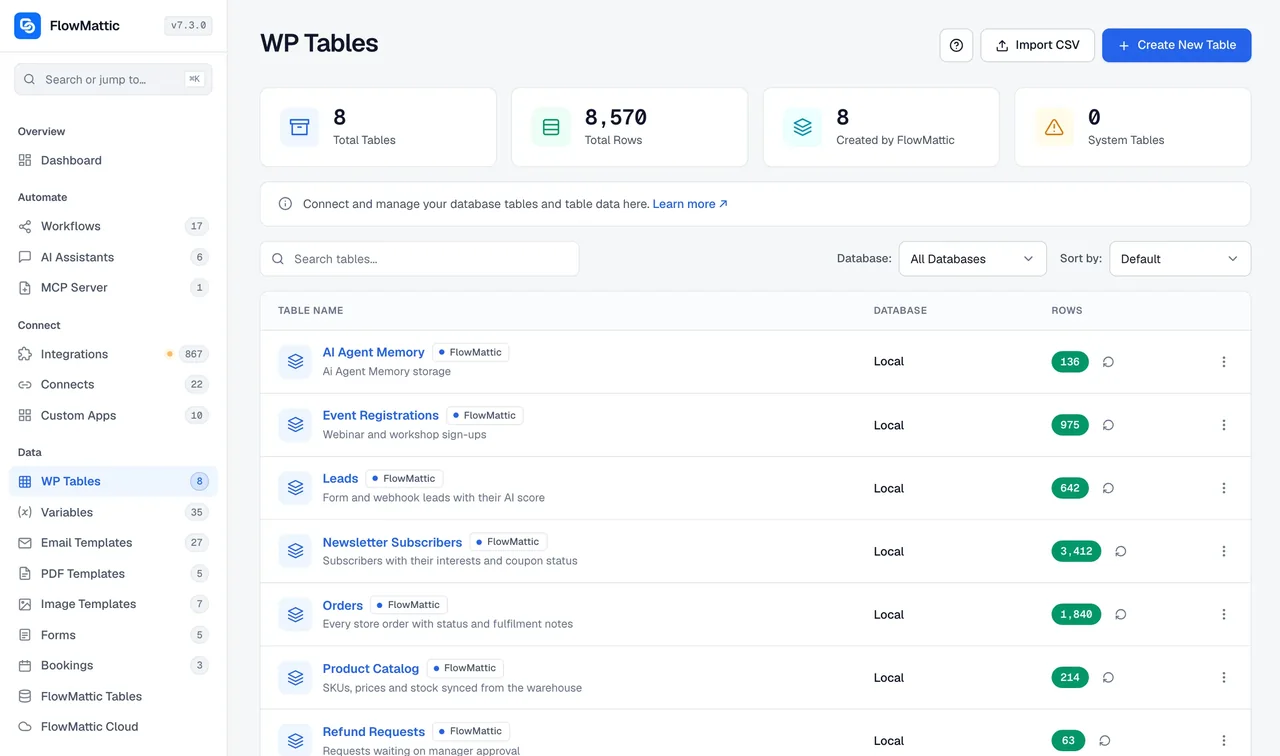Click the System Tables warning icon

pyautogui.click(x=1054, y=127)
